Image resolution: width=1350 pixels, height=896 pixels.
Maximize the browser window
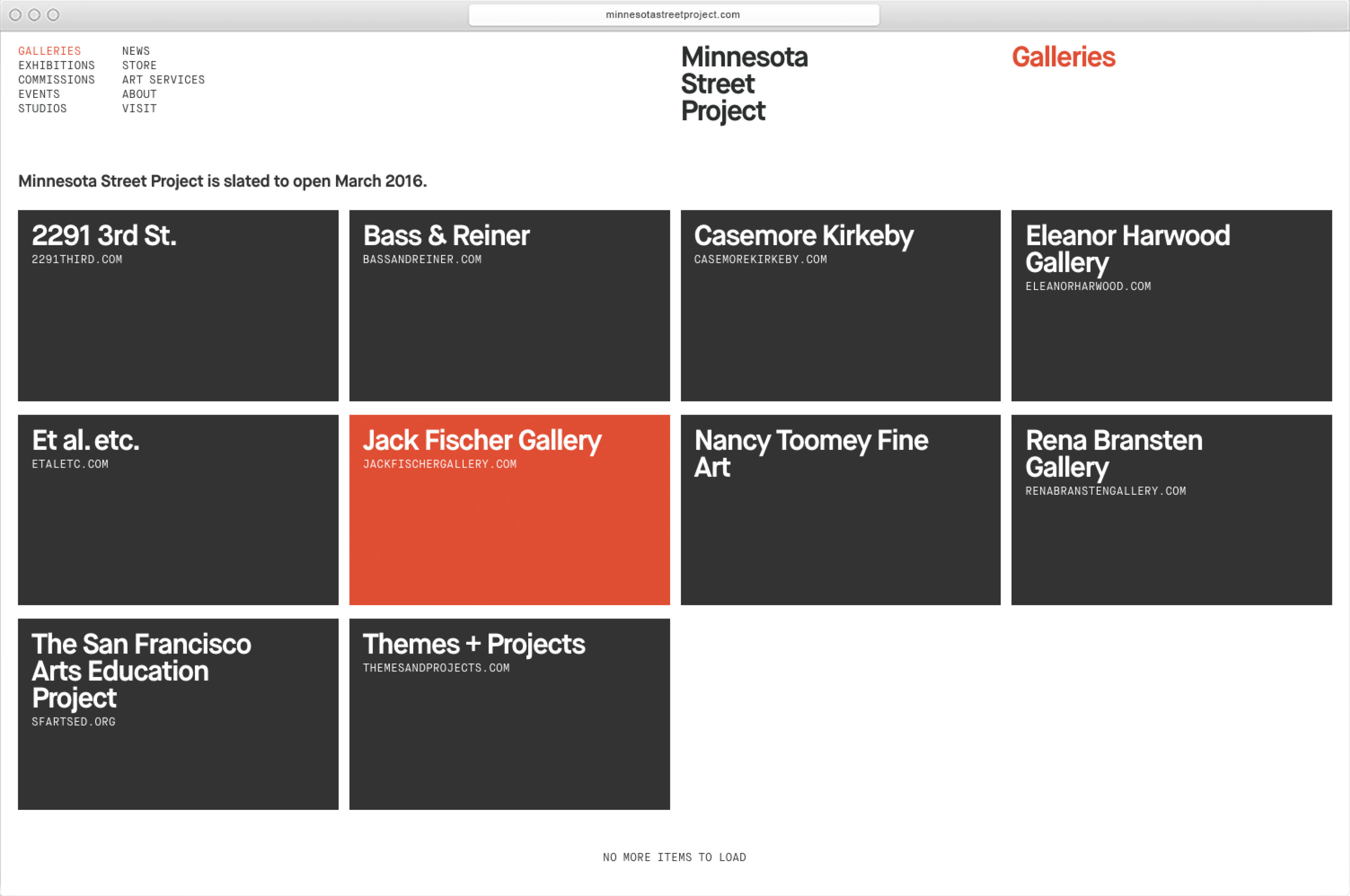(x=53, y=15)
